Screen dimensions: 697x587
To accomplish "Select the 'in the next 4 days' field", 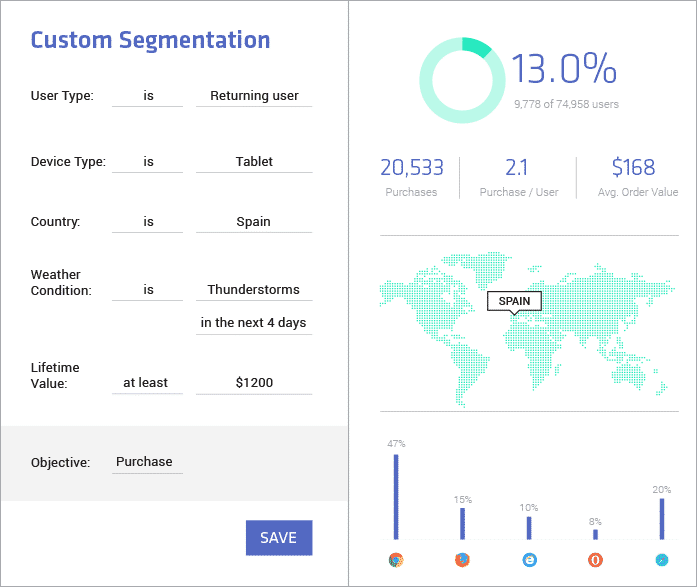I will click(x=254, y=323).
